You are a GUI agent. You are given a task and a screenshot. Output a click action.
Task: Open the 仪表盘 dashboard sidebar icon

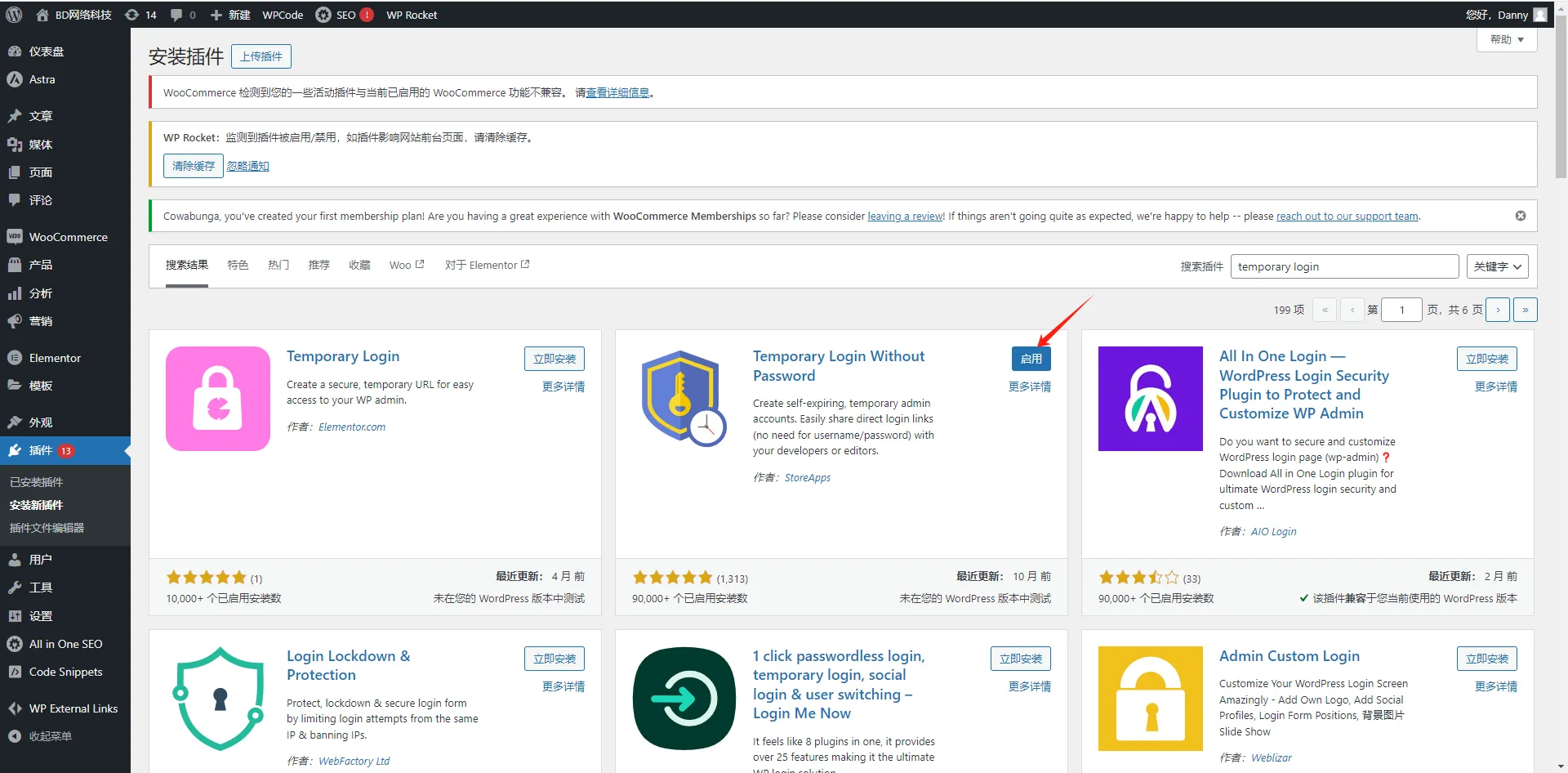15,51
